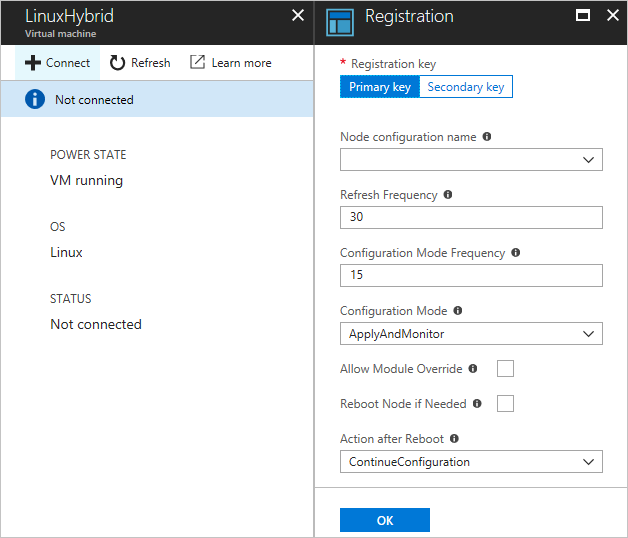The image size is (628, 538).
Task: Click the Refresh Frequency input field
Action: point(471,217)
